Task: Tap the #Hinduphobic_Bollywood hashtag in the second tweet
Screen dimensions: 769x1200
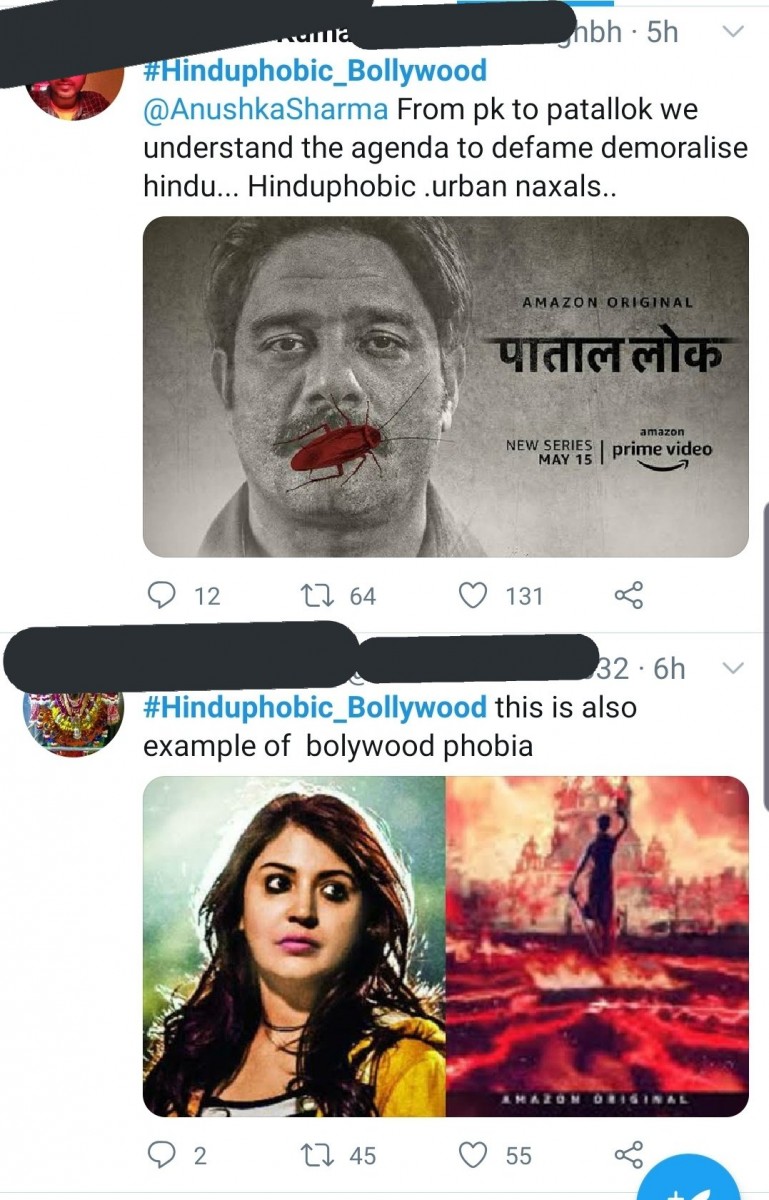Action: (315, 707)
